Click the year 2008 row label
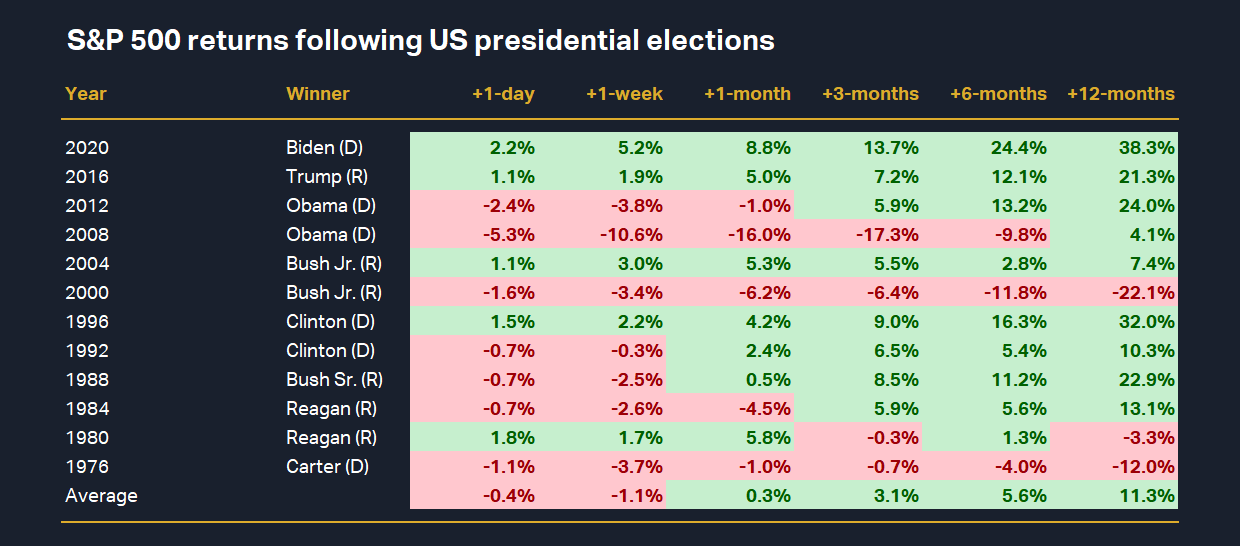This screenshot has width=1240, height=546. pos(87,235)
